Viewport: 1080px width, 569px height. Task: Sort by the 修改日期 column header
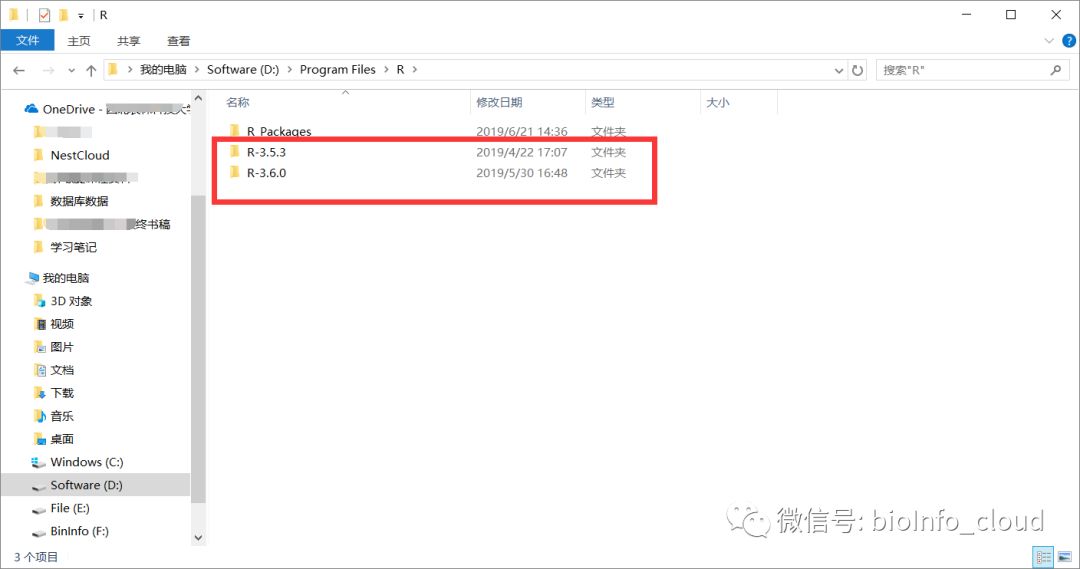click(x=499, y=102)
